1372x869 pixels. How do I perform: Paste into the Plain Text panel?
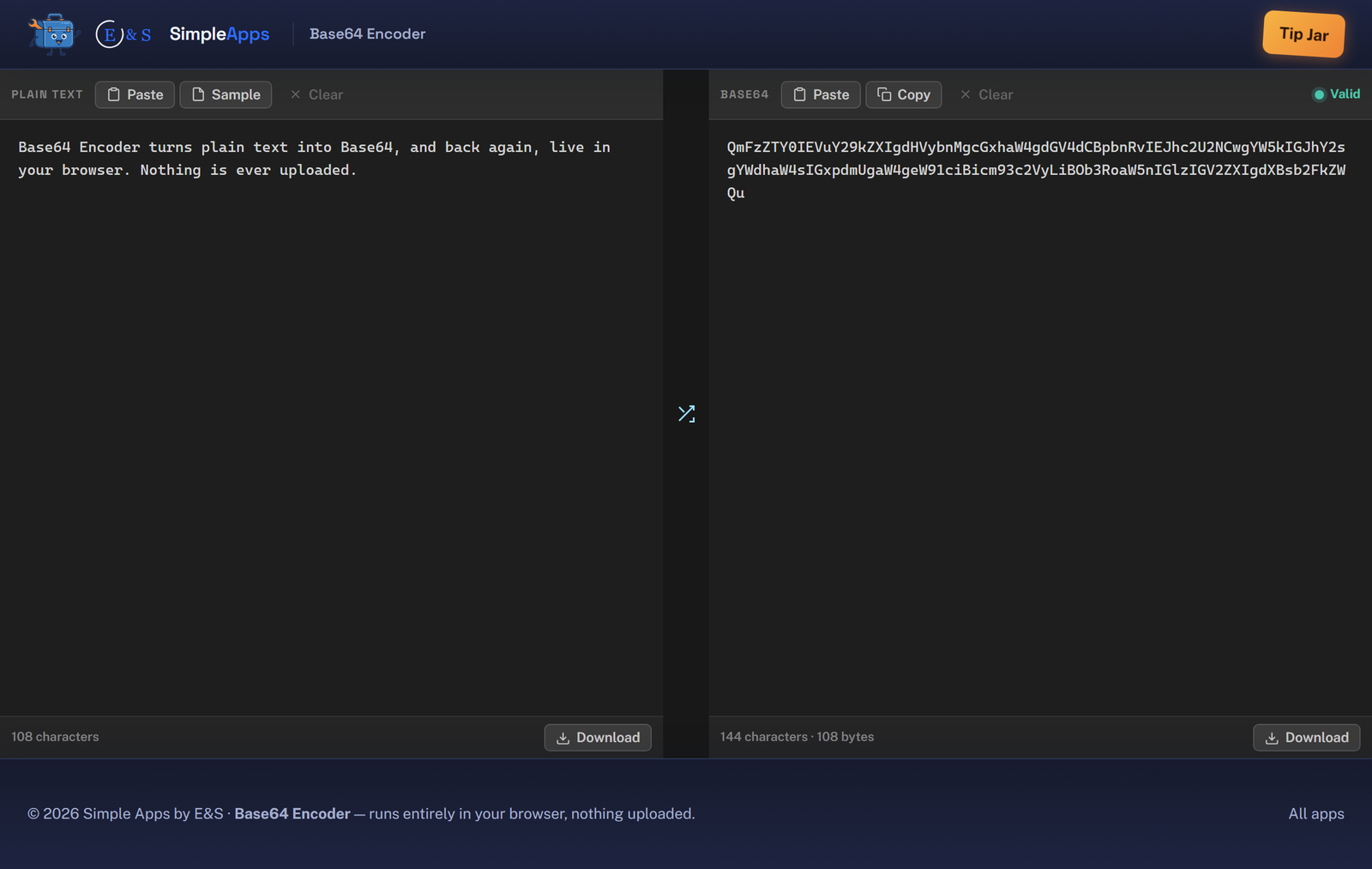point(135,94)
